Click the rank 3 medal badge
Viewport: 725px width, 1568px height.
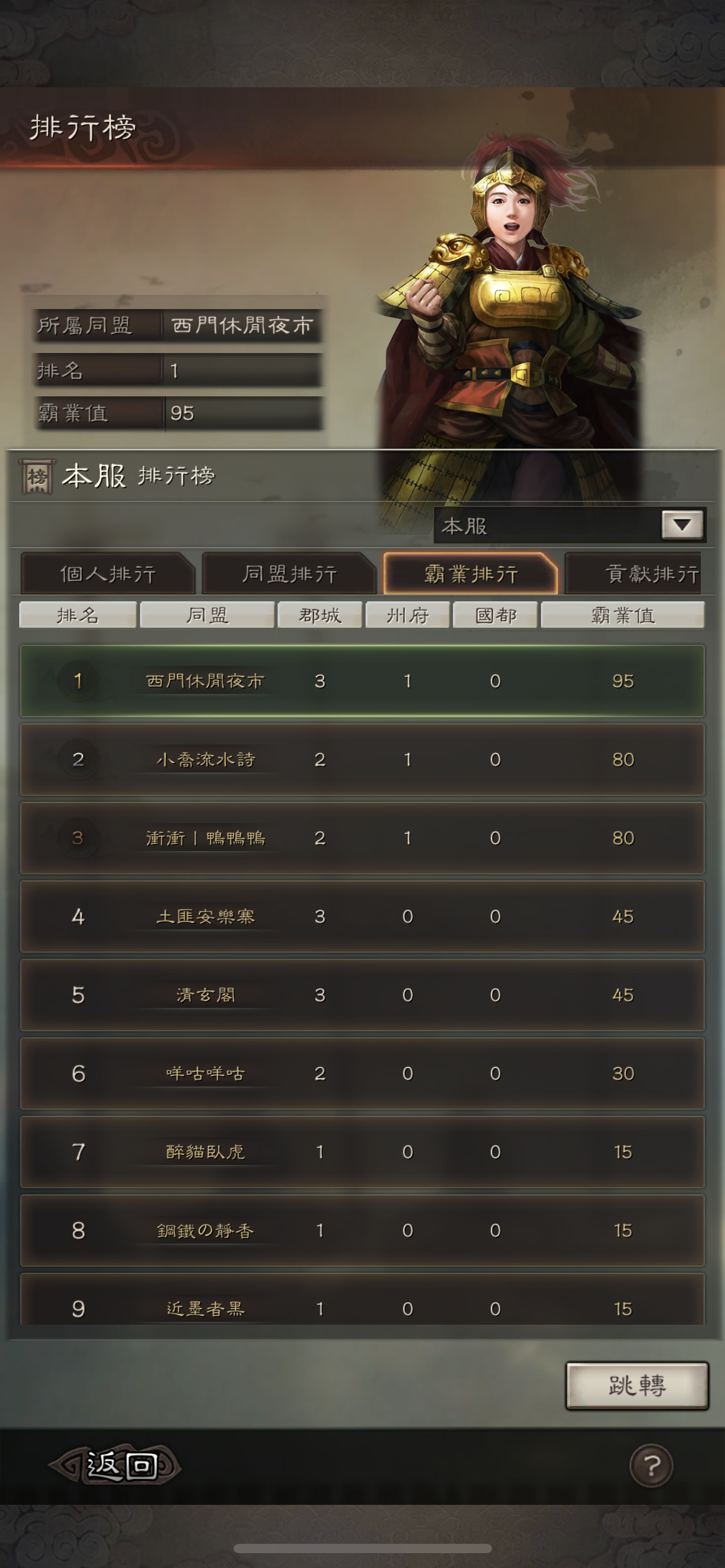(x=78, y=838)
